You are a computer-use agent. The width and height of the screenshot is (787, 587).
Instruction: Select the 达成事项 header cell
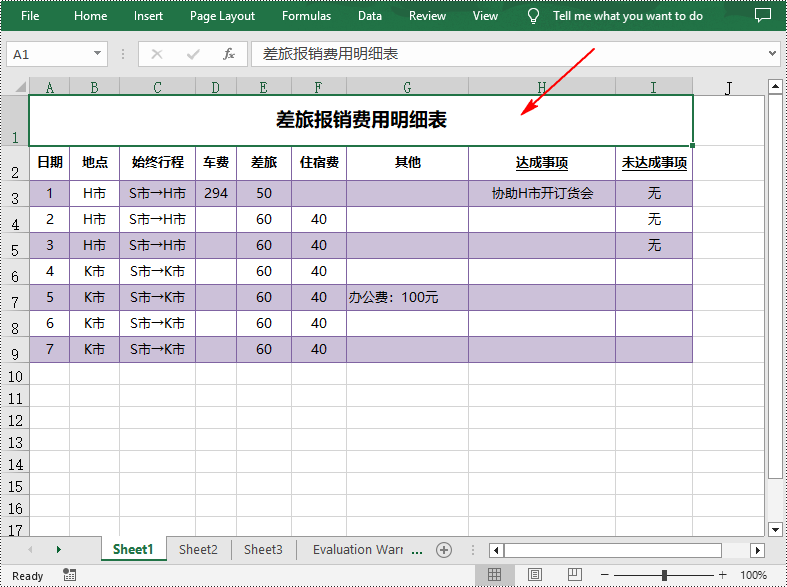coord(542,163)
